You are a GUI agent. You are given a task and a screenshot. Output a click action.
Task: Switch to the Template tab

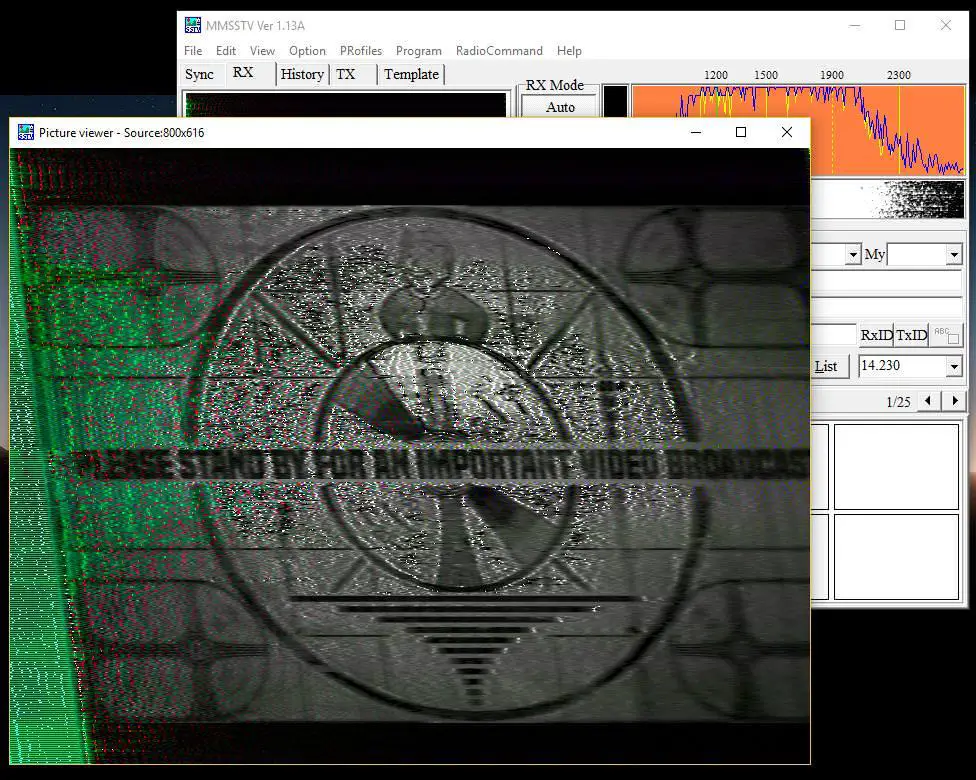tap(411, 74)
